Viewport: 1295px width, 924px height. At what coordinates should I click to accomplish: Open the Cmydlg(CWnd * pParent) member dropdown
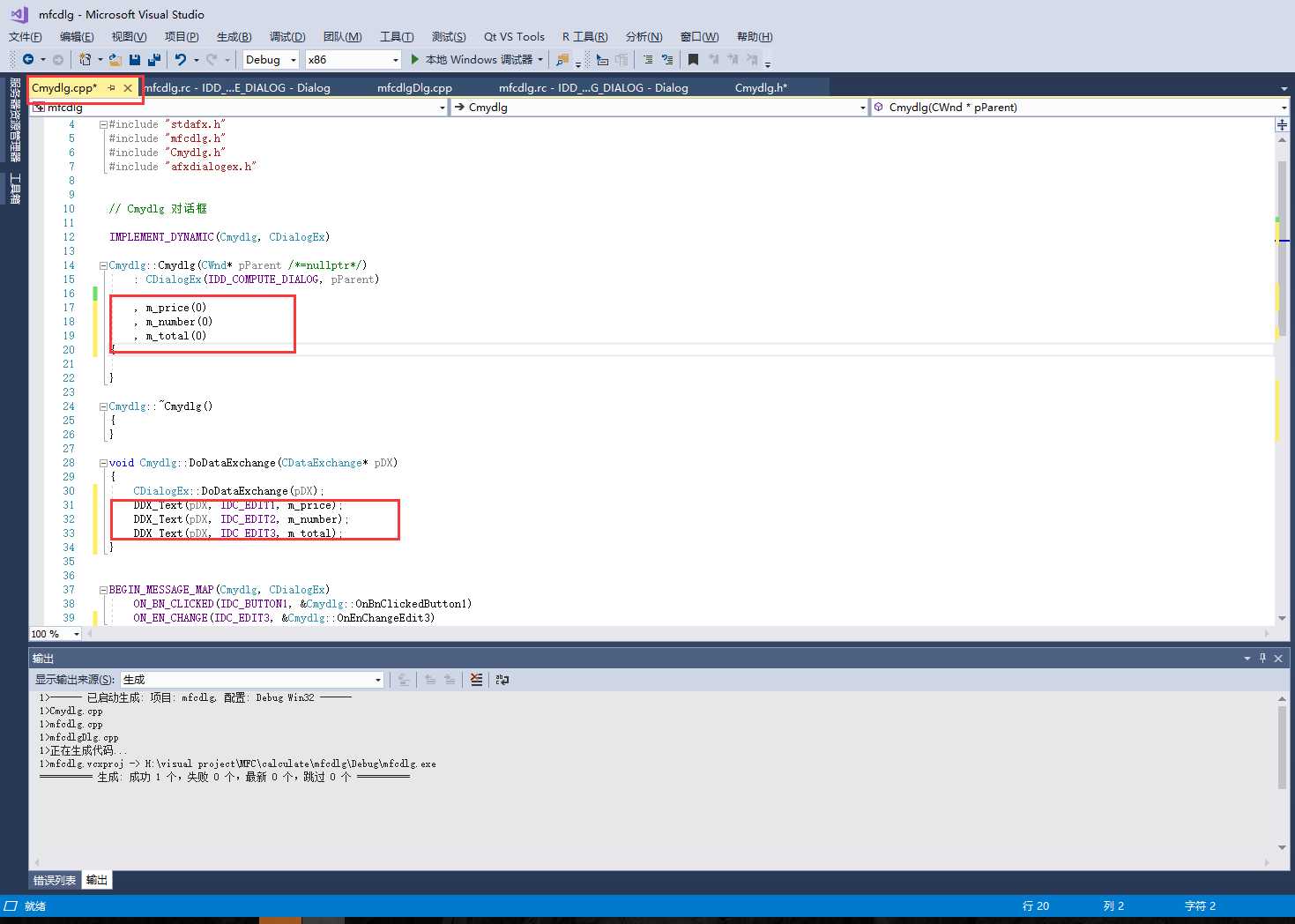coord(1081,108)
